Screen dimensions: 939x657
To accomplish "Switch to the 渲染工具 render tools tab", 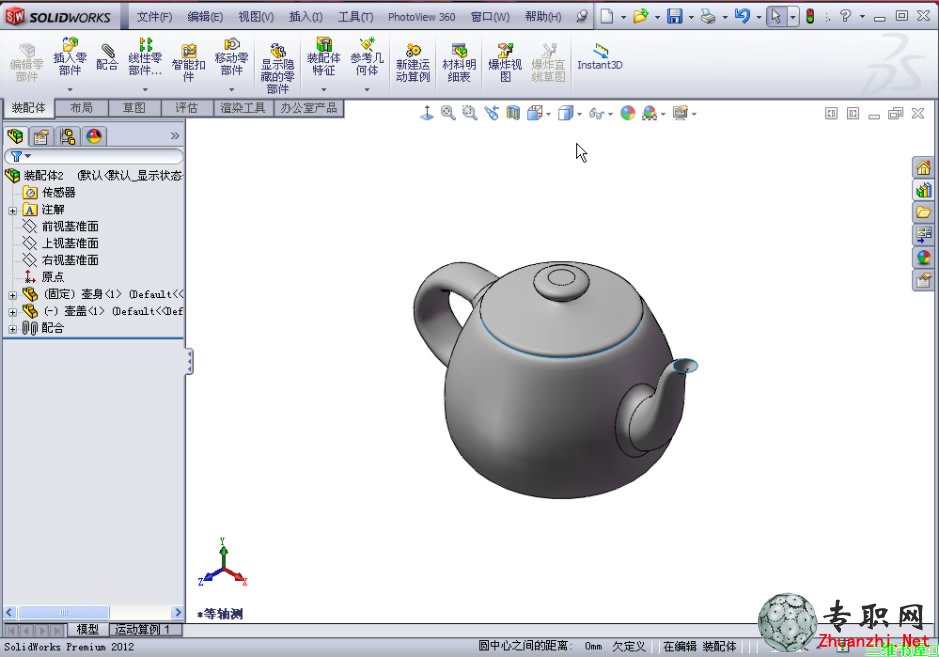I will pos(243,108).
